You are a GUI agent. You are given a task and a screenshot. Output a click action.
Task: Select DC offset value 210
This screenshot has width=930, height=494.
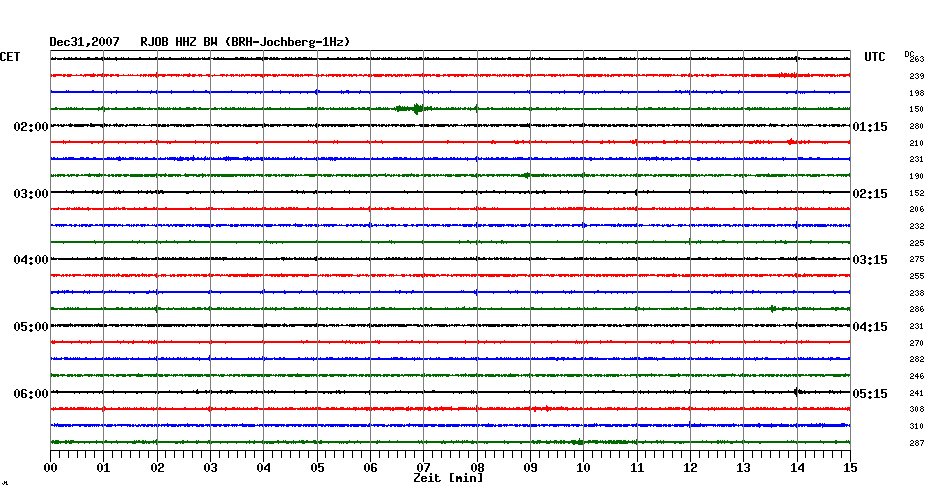pos(917,143)
